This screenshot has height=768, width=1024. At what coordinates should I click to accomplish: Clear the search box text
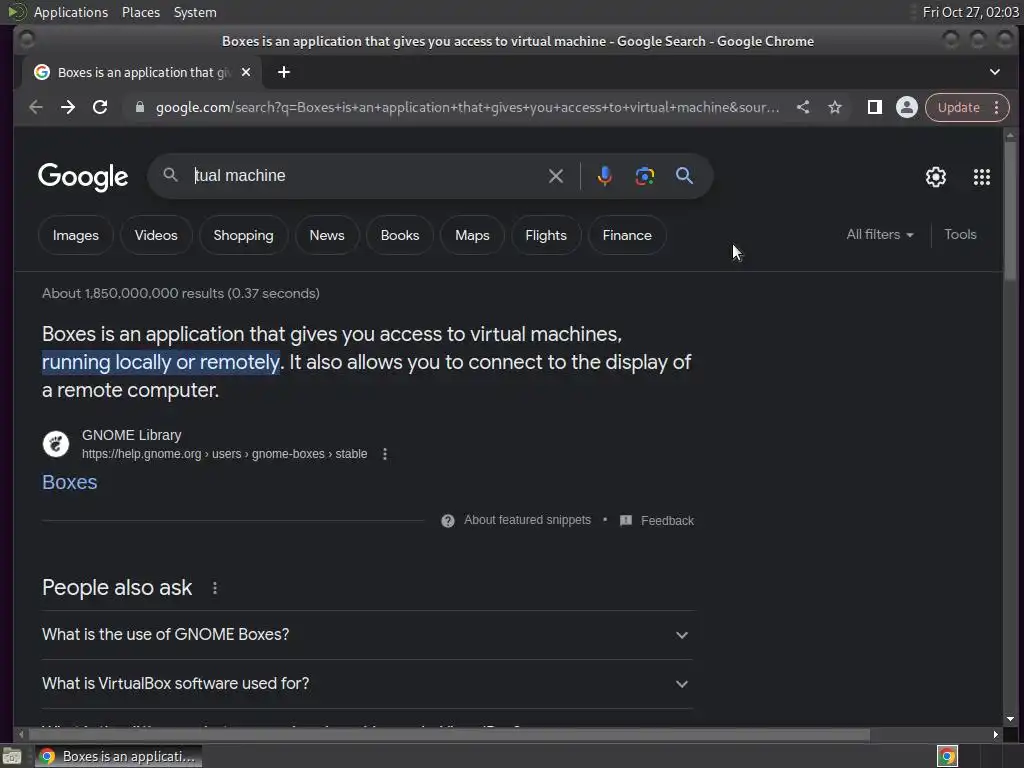pyautogui.click(x=556, y=176)
